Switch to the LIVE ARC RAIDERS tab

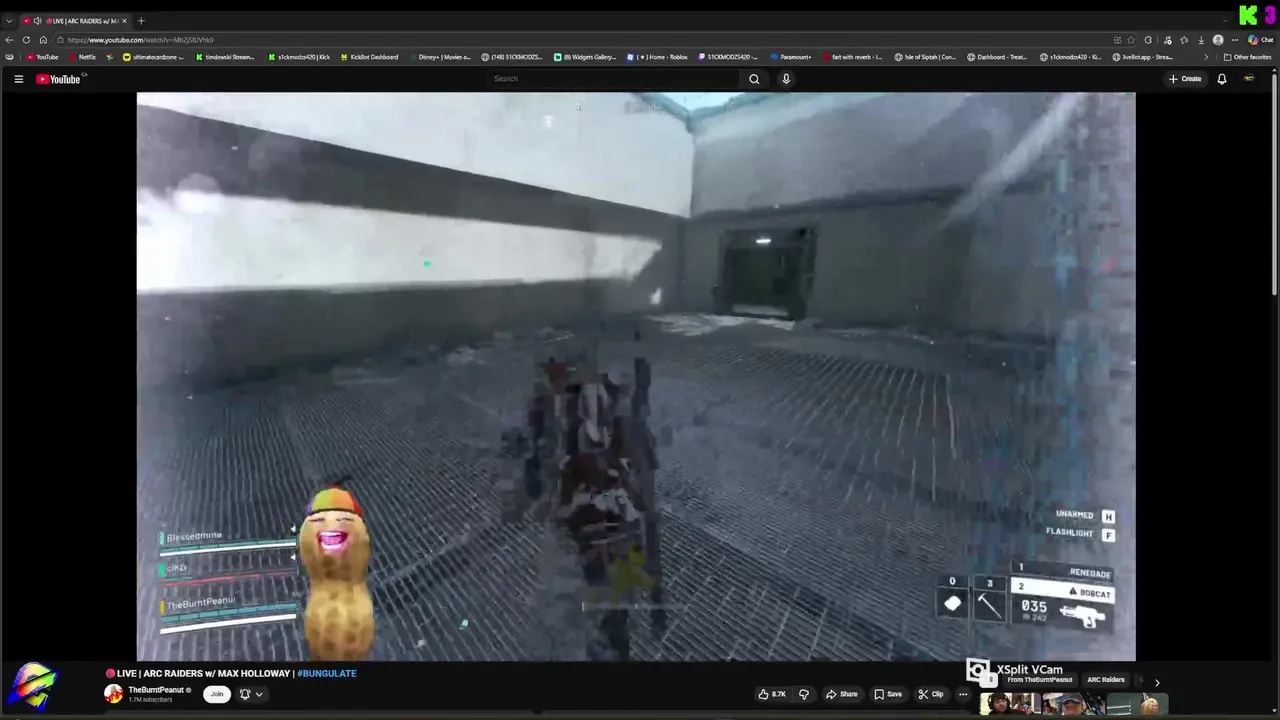coord(76,21)
